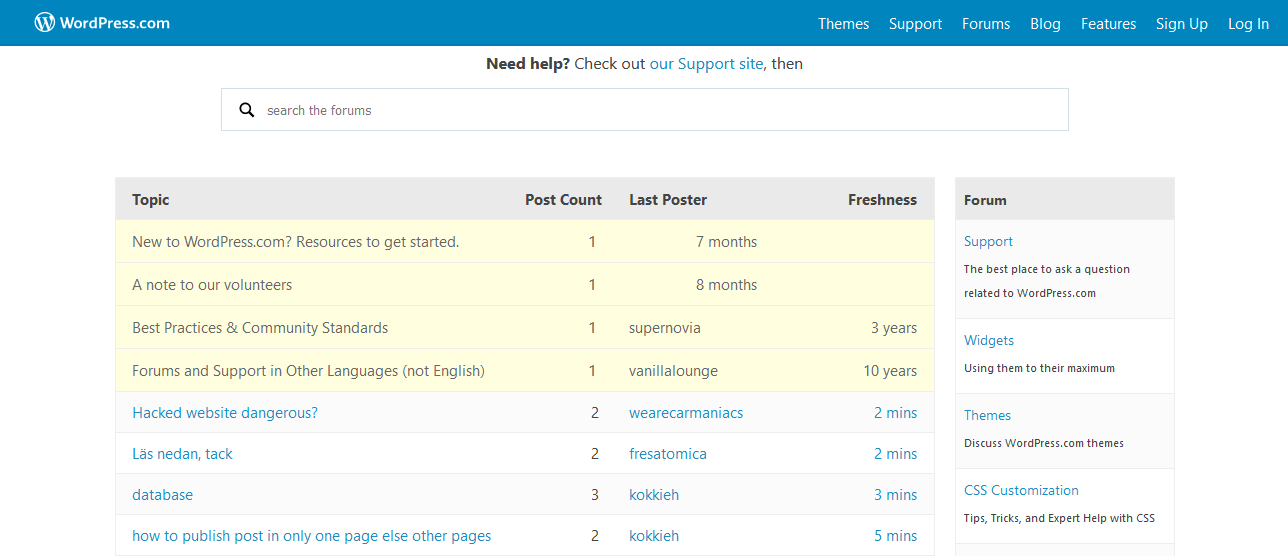This screenshot has height=556, width=1288.
Task: Open kokkieh profile in the database row
Action: click(x=654, y=495)
